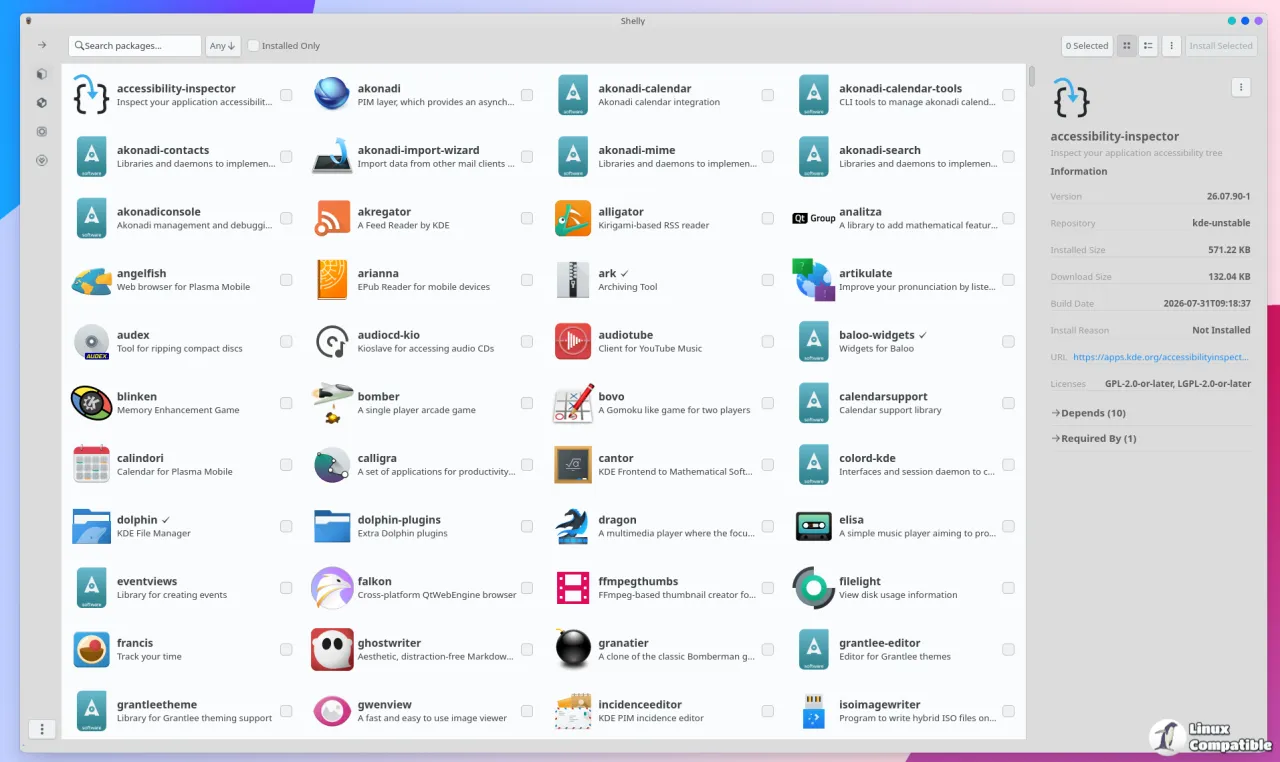
Task: Click the bovo tic-tac-toe board icon
Action: click(x=573, y=403)
